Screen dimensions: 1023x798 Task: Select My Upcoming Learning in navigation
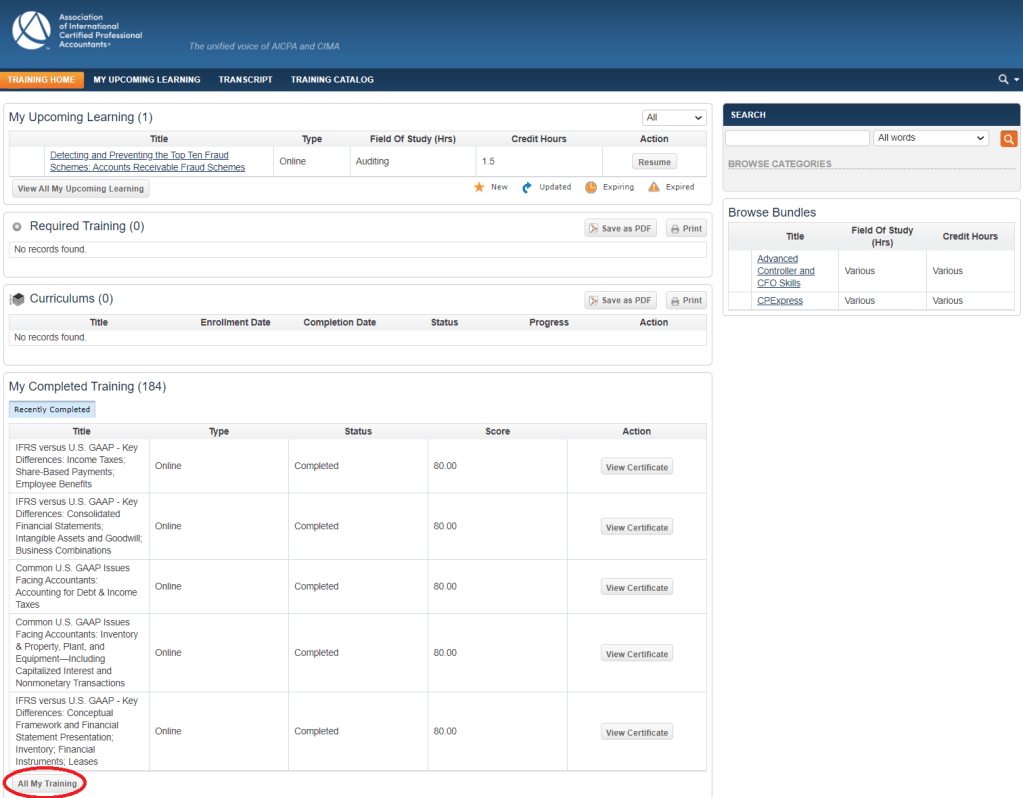[x=147, y=80]
